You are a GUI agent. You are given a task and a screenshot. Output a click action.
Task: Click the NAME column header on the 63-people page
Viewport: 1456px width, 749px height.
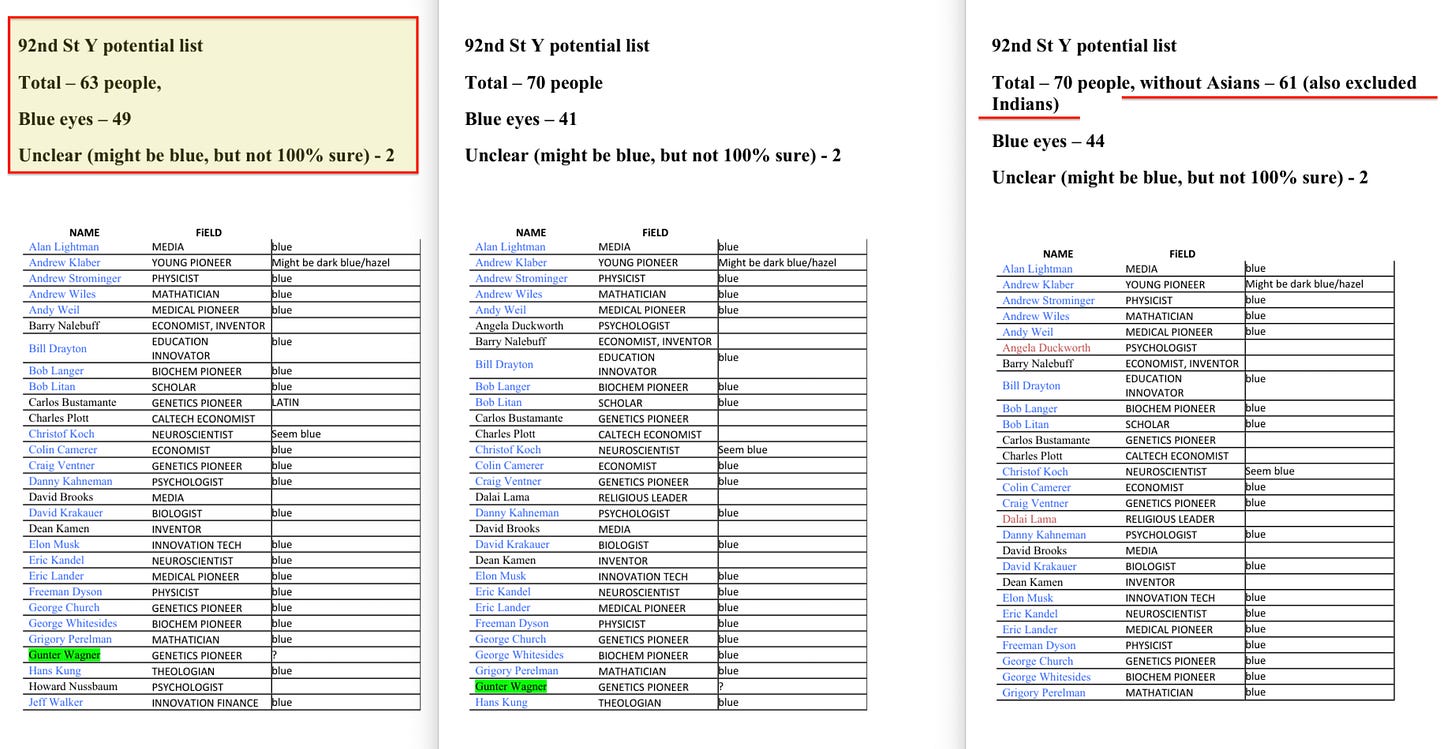[x=84, y=232]
